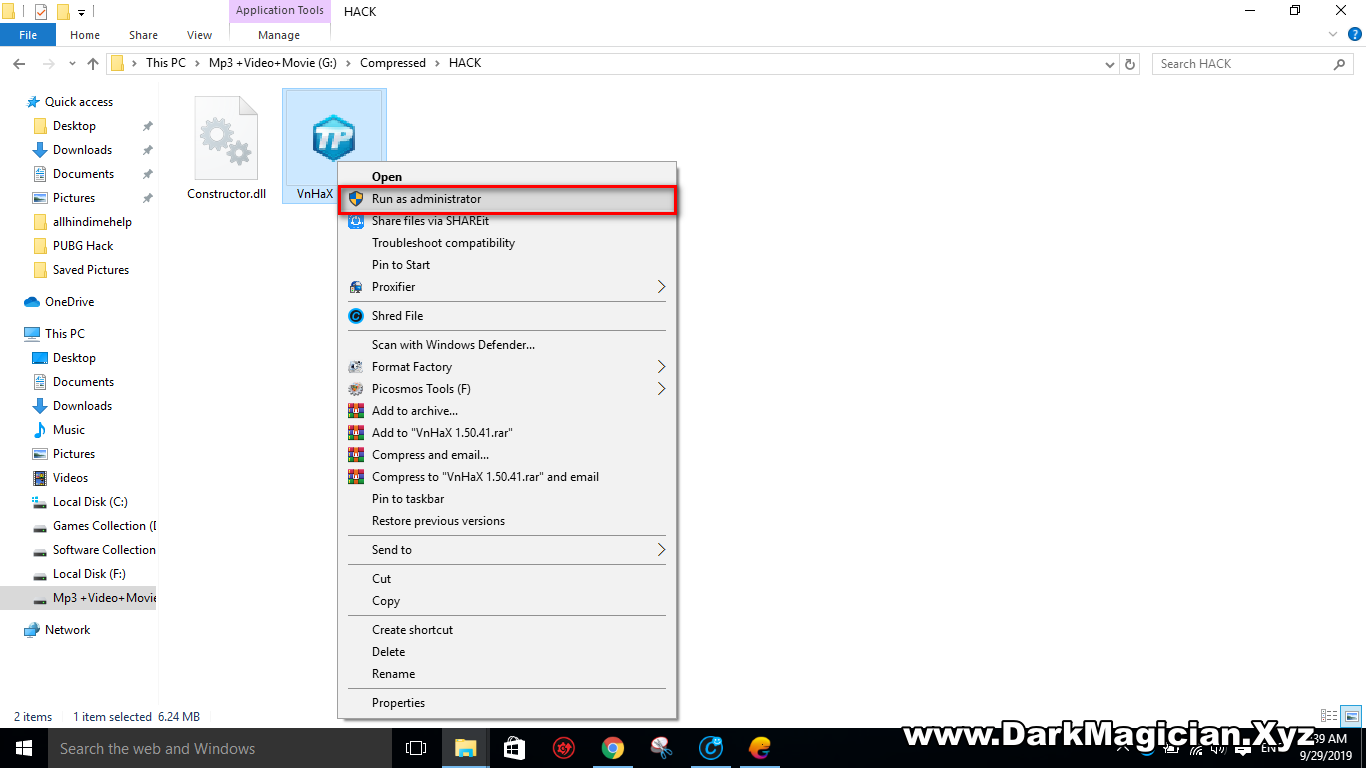Click the red gear taskbar icon
Screen dimensions: 1366x768
click(x=564, y=748)
